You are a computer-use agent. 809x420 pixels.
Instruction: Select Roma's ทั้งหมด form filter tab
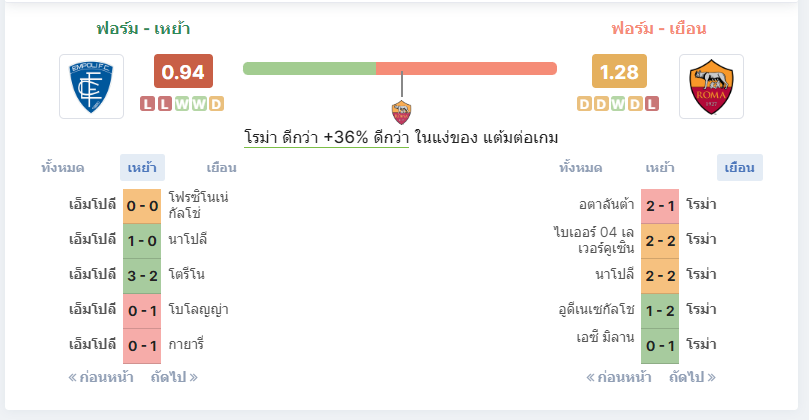click(580, 168)
